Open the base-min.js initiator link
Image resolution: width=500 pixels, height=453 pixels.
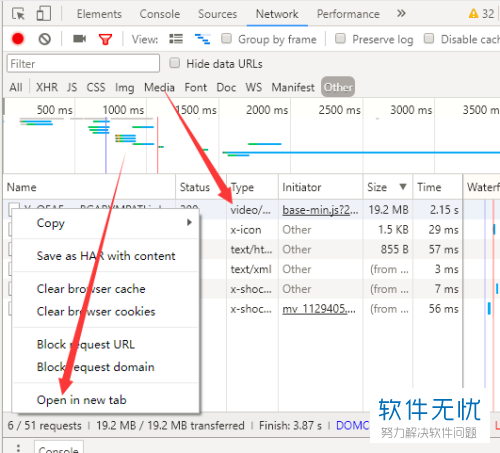tap(320, 210)
